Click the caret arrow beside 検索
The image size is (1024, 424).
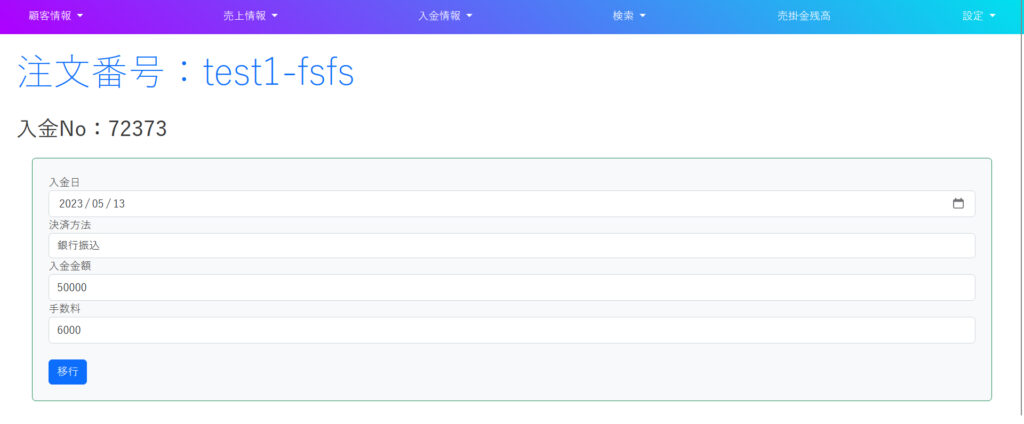click(x=643, y=16)
